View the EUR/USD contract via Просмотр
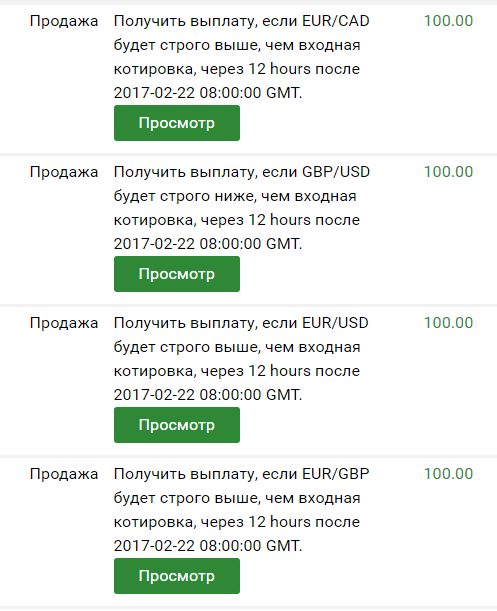This screenshot has height=611, width=497. pos(177,425)
